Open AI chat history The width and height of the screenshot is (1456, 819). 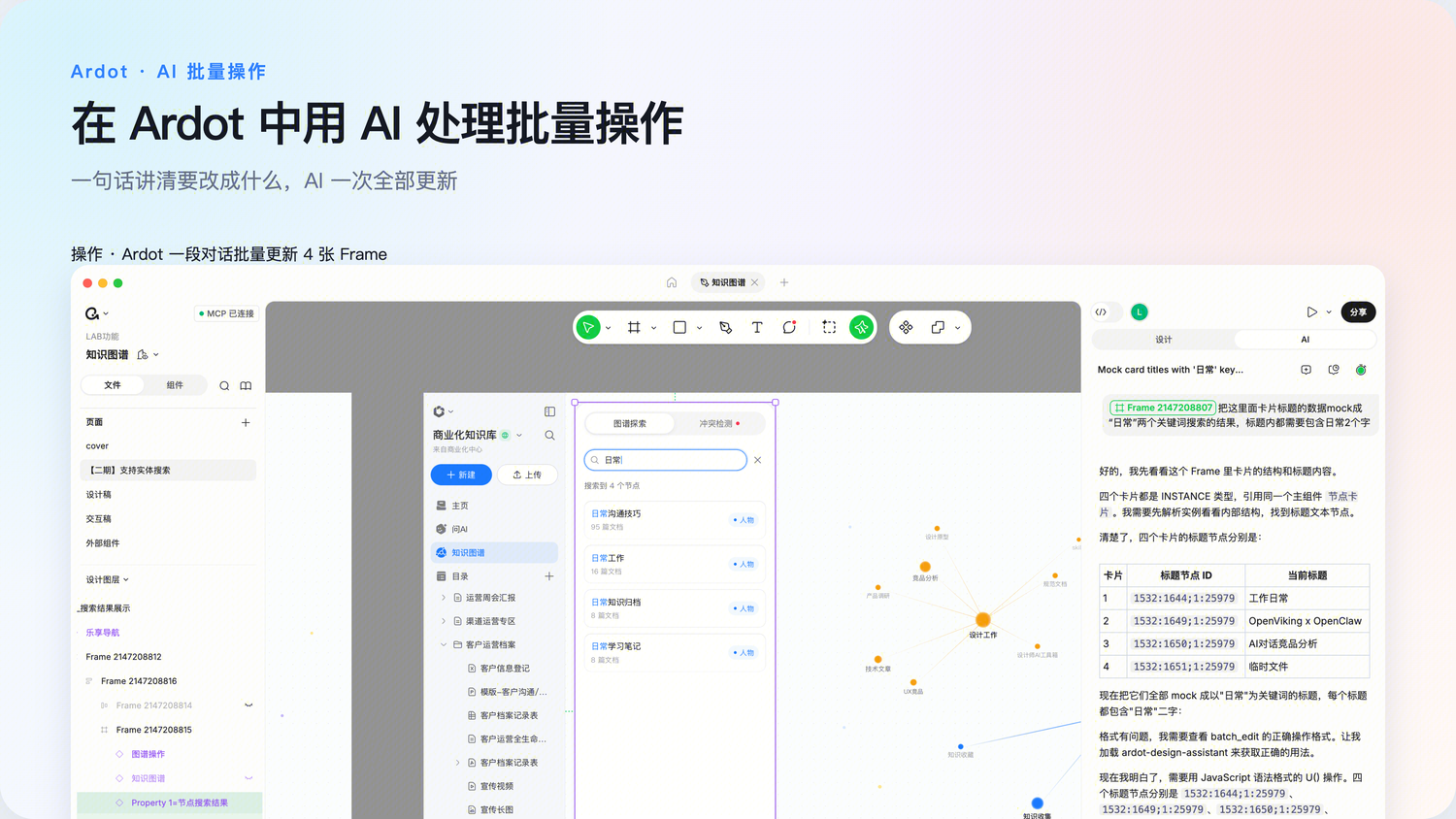(x=1334, y=370)
